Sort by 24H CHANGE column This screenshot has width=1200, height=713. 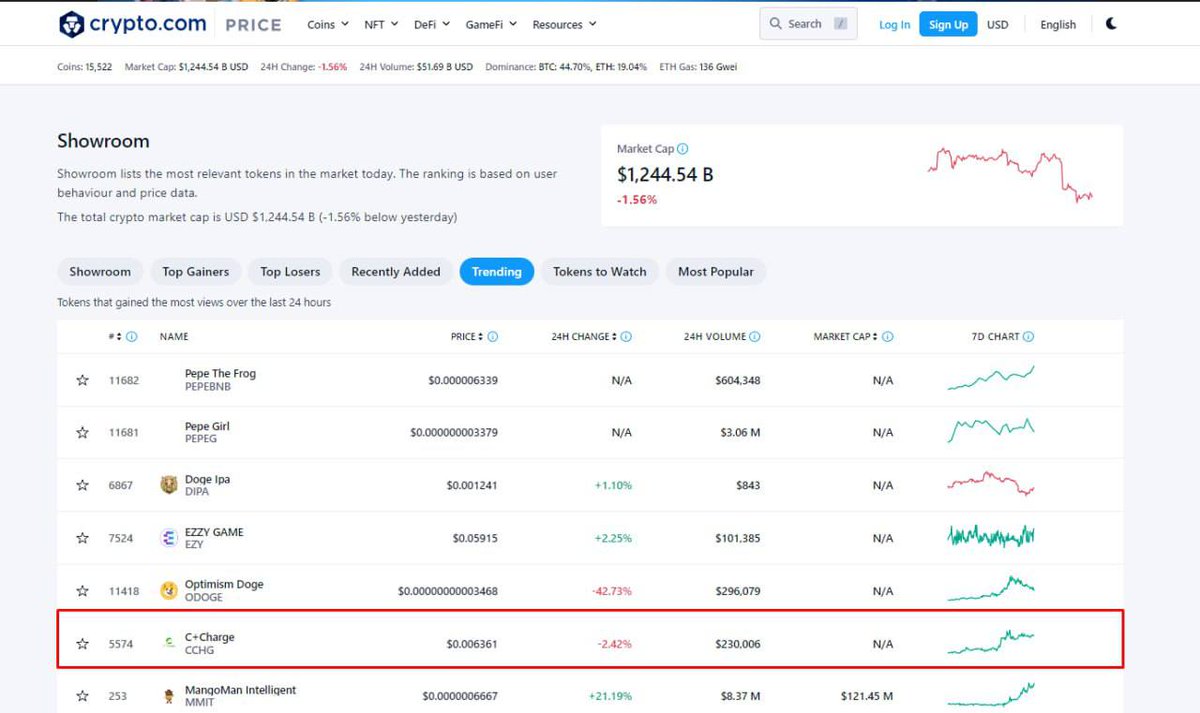pyautogui.click(x=584, y=337)
